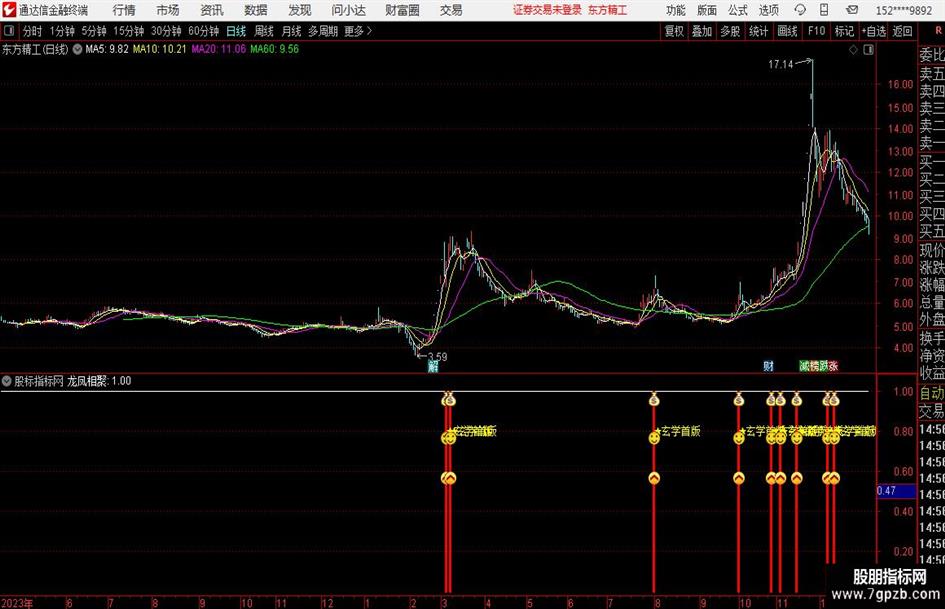Image resolution: width=945 pixels, height=609 pixels.
Task: Click the 自动 label in right panel
Action: click(x=932, y=393)
